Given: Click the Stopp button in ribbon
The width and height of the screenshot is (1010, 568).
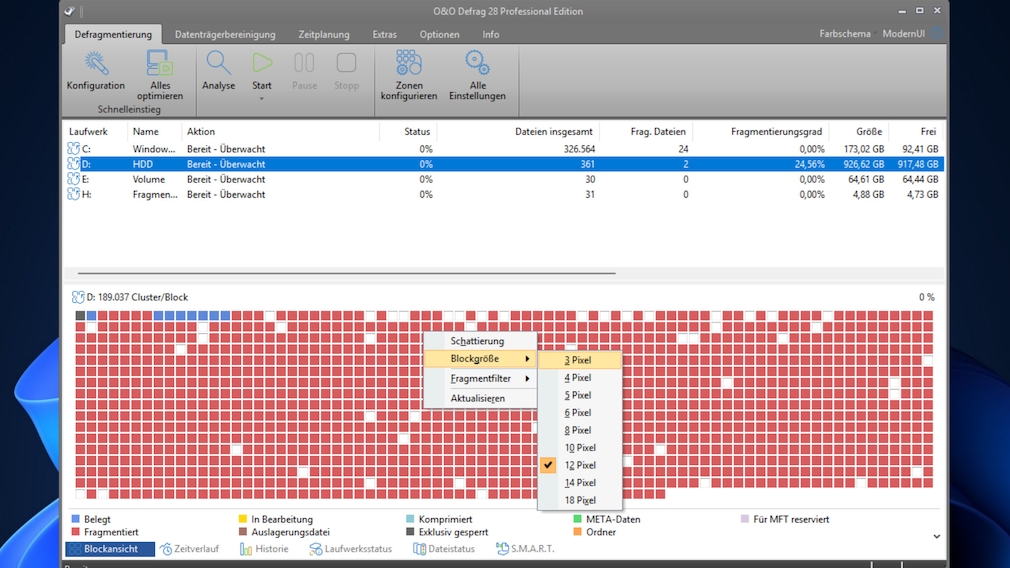Looking at the screenshot, I should tap(346, 64).
